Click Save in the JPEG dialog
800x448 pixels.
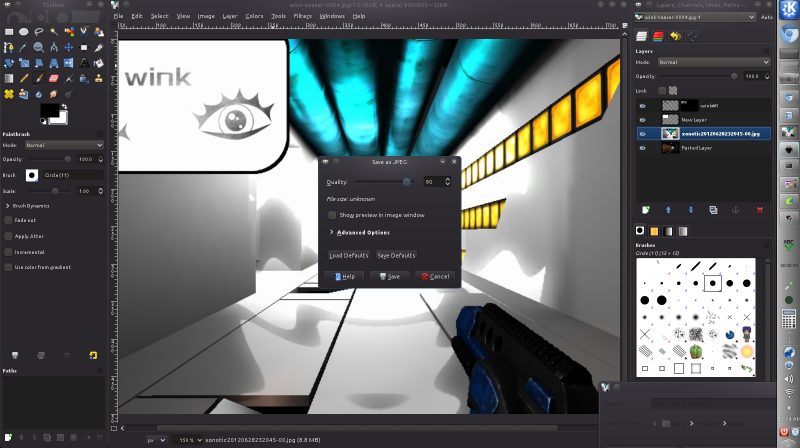[390, 277]
